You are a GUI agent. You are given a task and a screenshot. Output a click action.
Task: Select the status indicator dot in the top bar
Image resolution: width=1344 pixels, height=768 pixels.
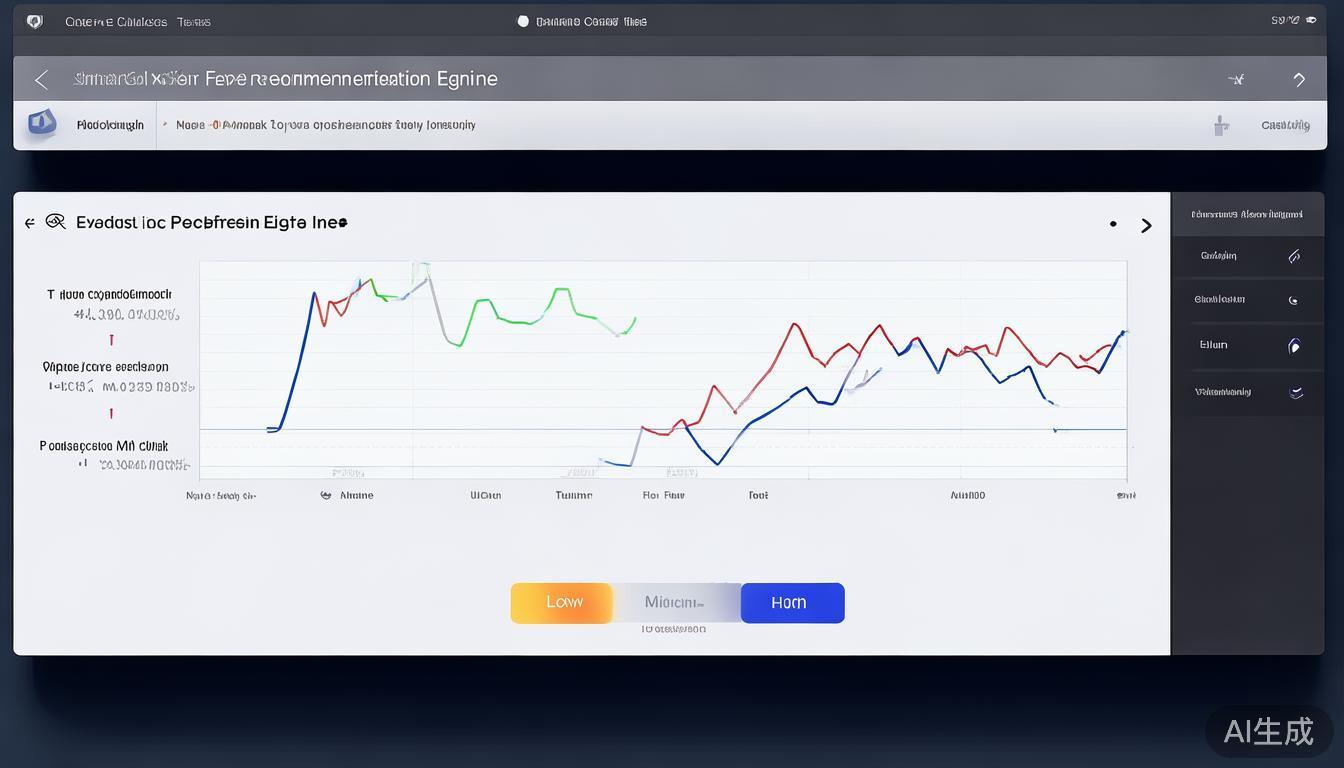[521, 20]
